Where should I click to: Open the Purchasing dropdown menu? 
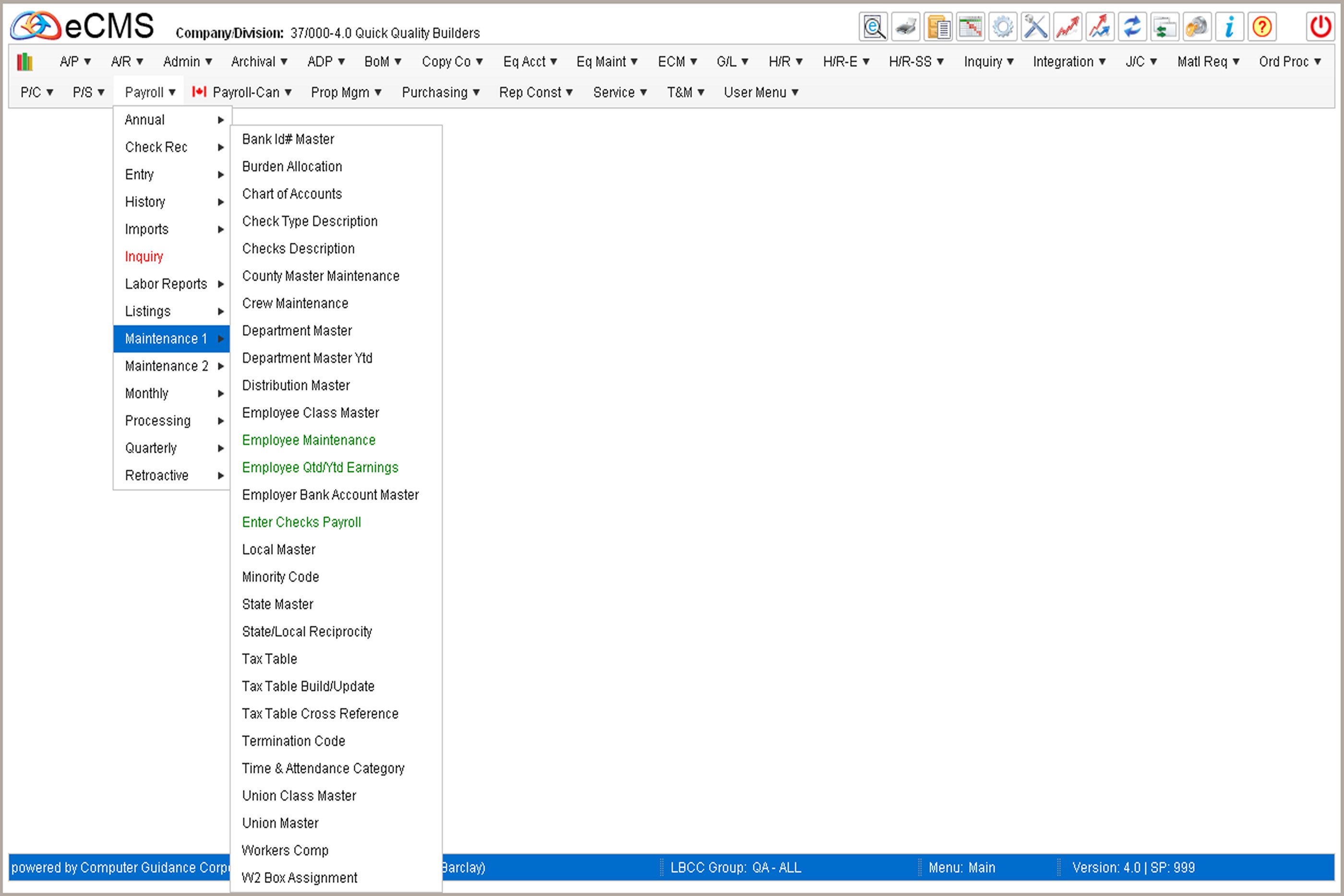440,93
